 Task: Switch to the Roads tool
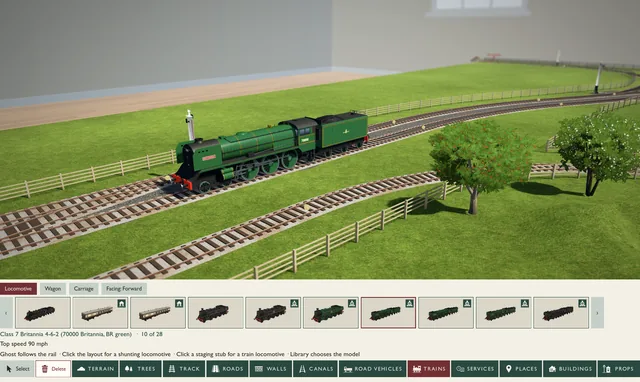point(227,369)
